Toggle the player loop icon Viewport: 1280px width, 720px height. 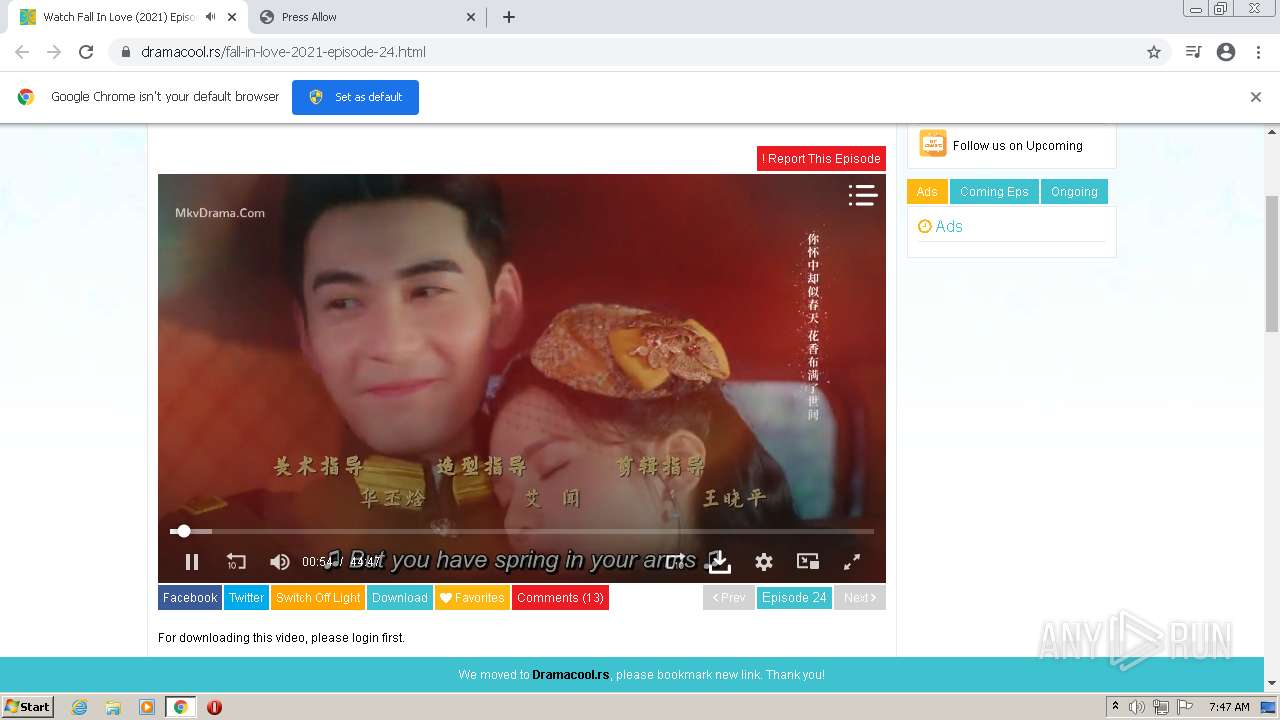click(x=676, y=561)
